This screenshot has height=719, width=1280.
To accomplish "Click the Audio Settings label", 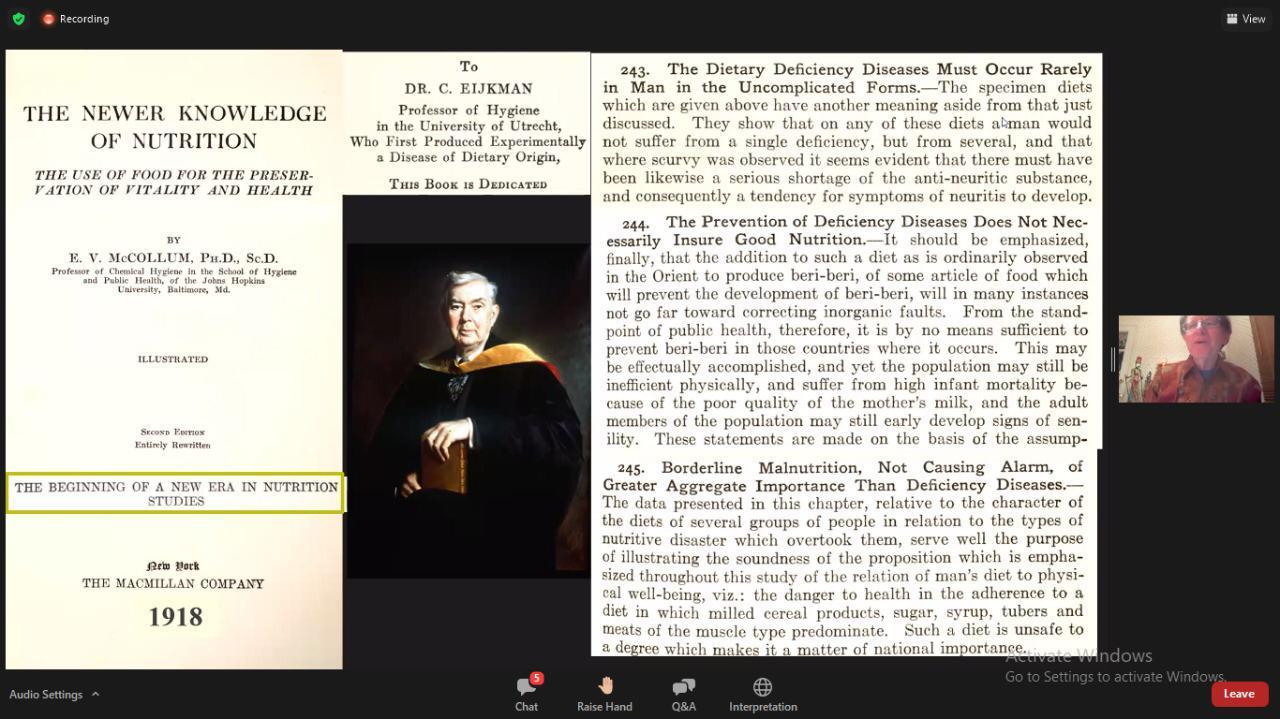I will click(x=46, y=694).
